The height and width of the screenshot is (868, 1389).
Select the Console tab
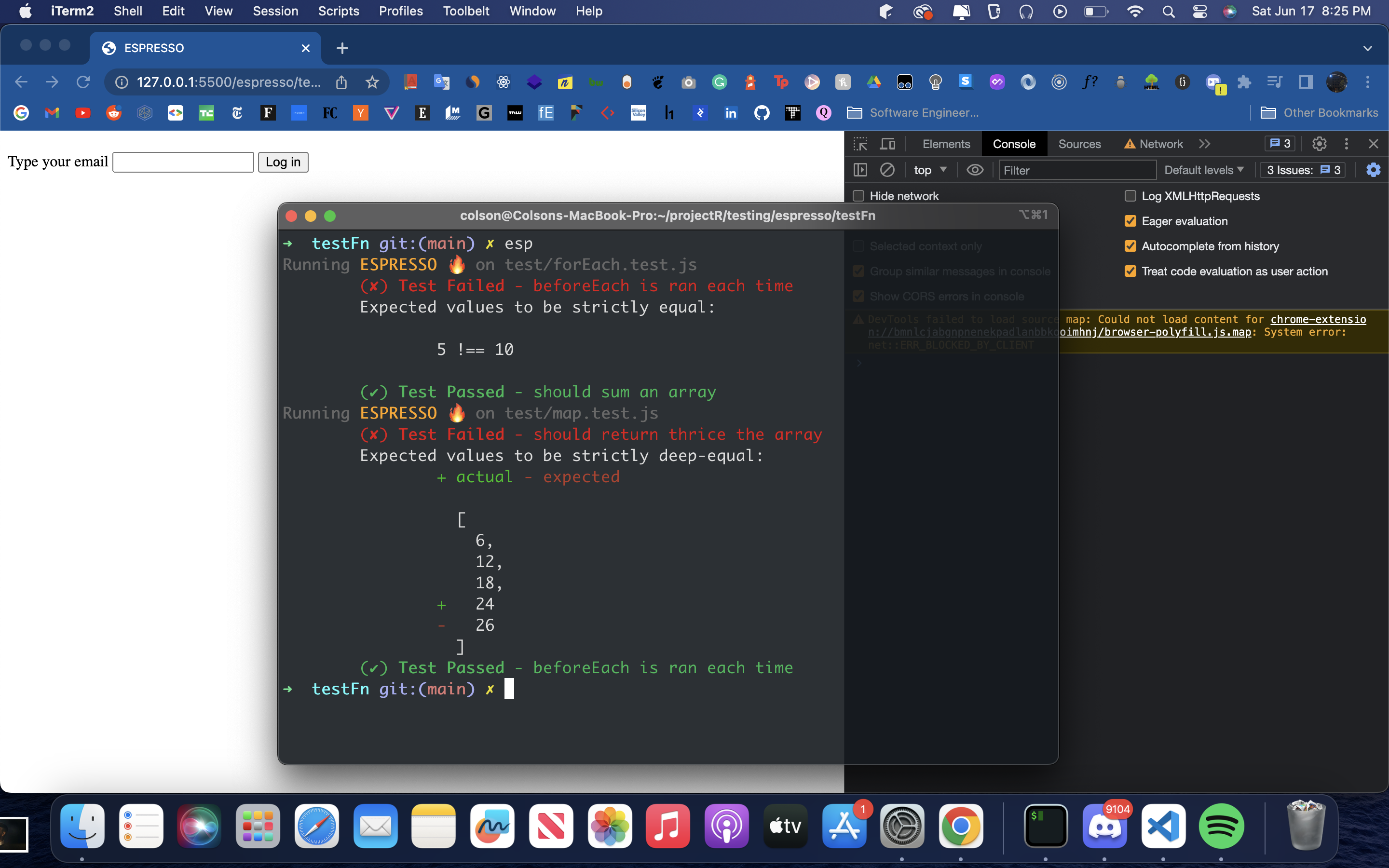[1014, 144]
